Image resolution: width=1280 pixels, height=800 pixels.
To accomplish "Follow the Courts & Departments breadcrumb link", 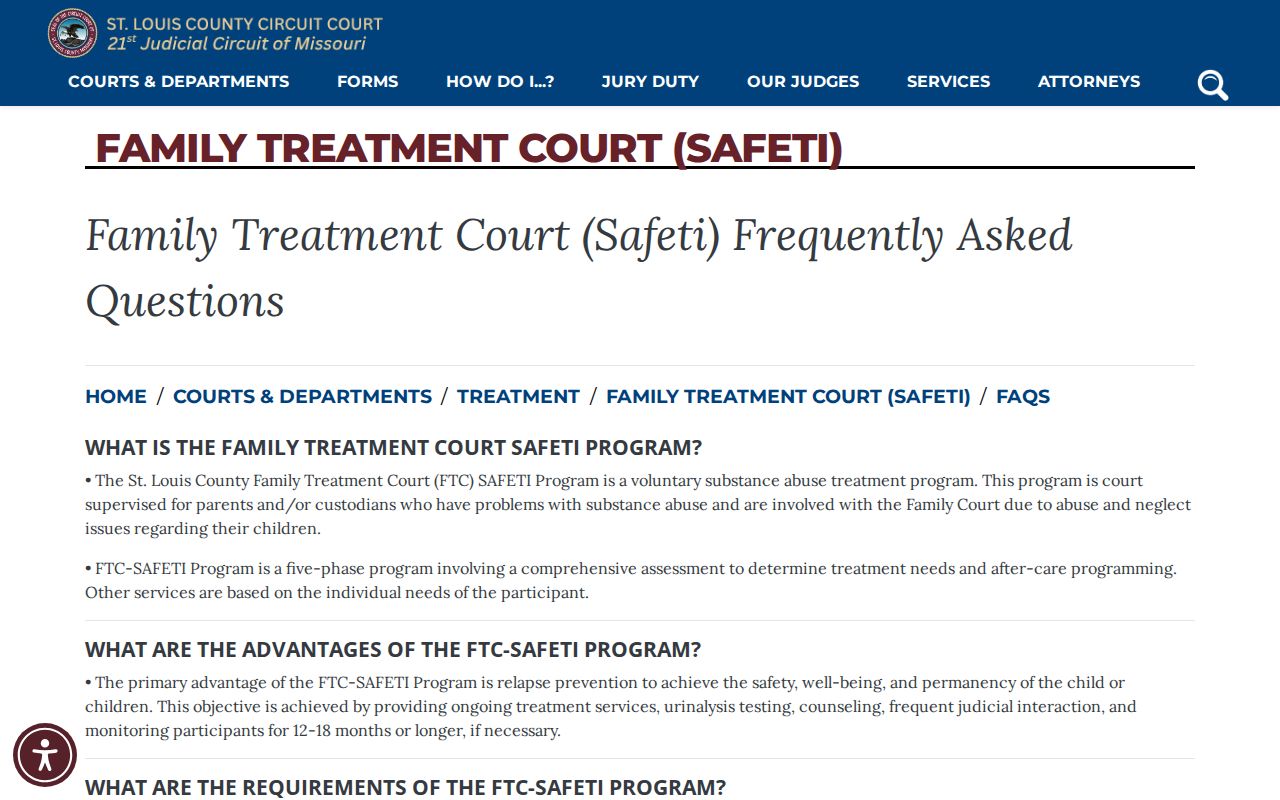I will pos(303,397).
